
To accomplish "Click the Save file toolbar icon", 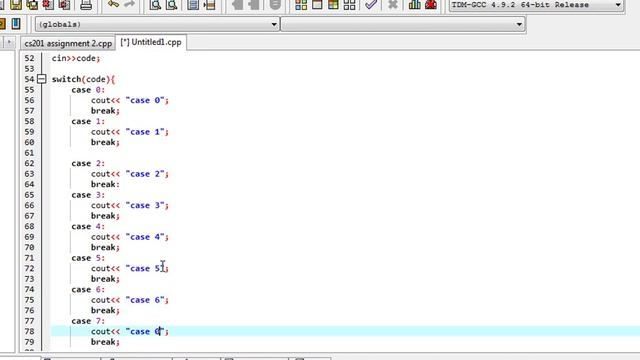I will point(16,5).
